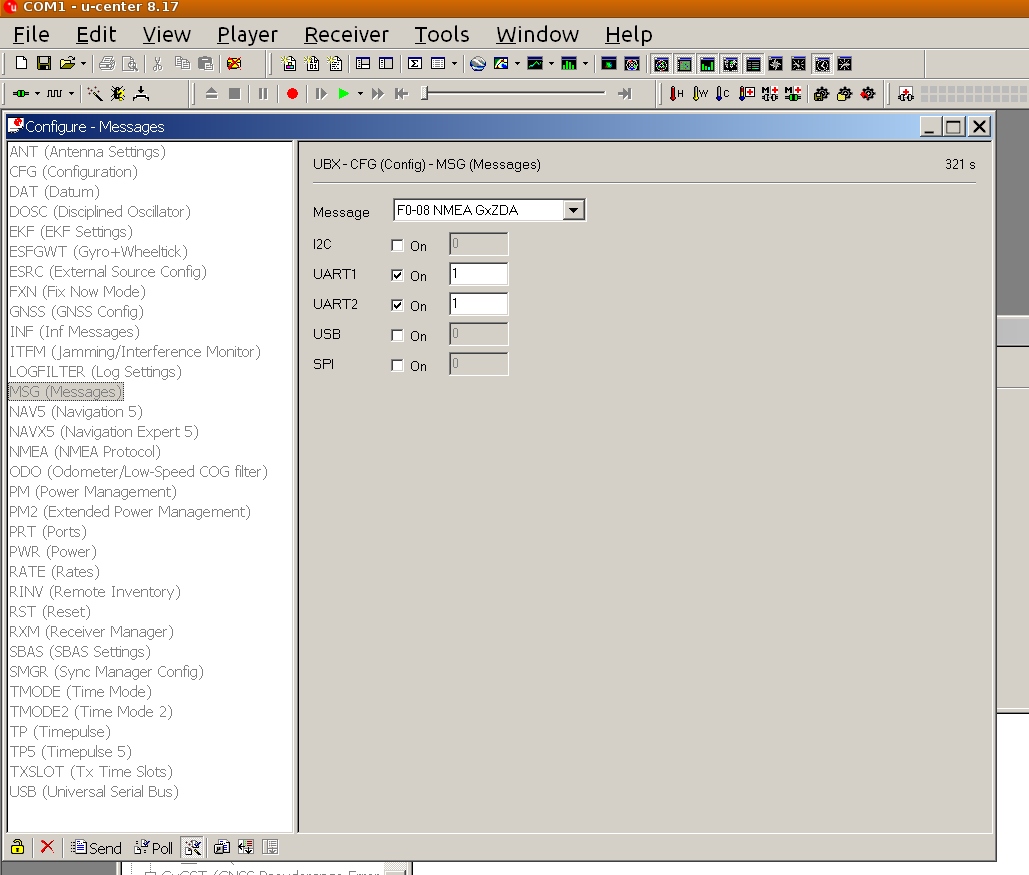Click the New document icon
This screenshot has width=1029, height=875.
21,64
